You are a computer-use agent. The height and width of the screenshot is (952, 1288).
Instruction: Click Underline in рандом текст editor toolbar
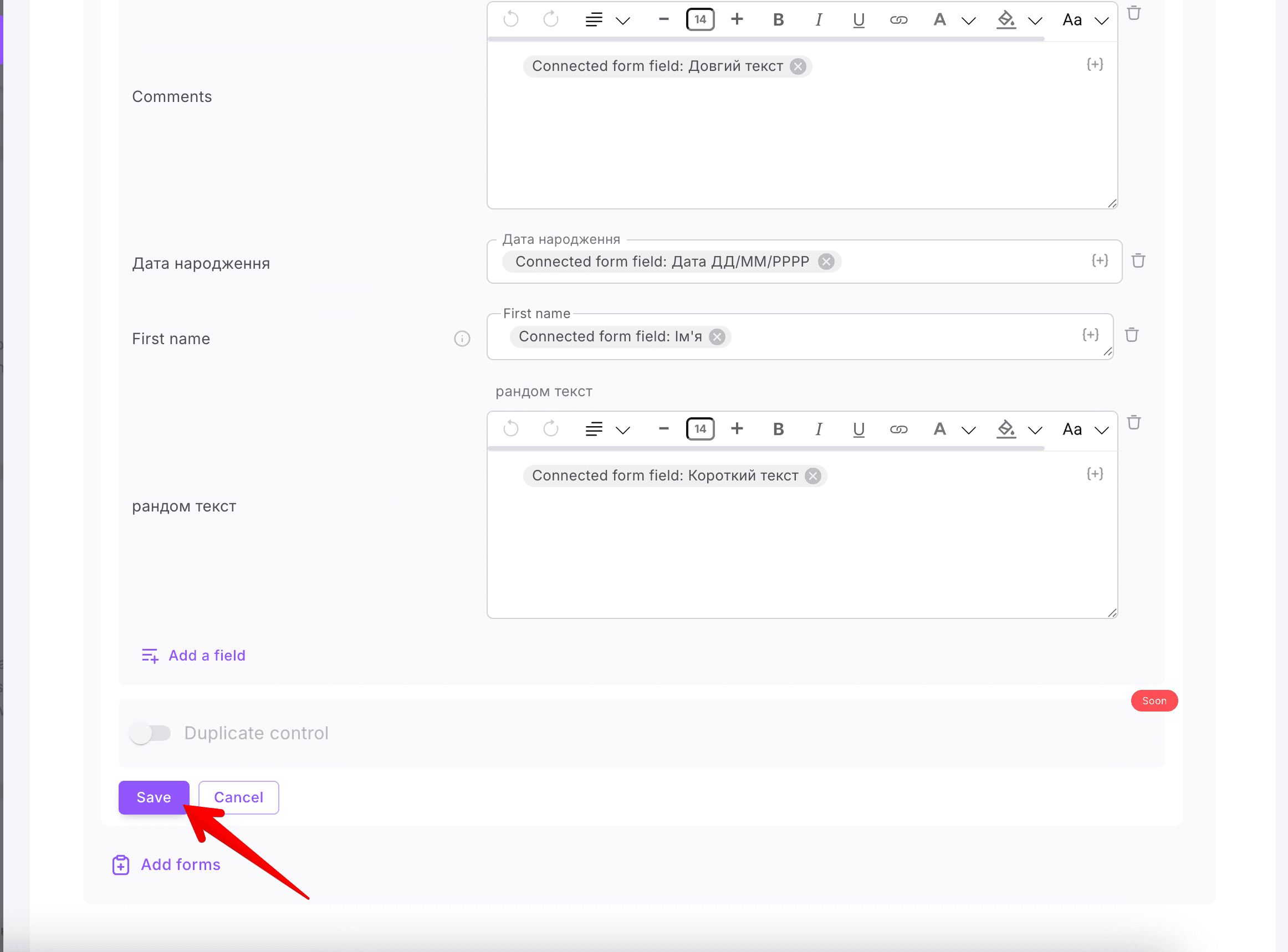[858, 429]
